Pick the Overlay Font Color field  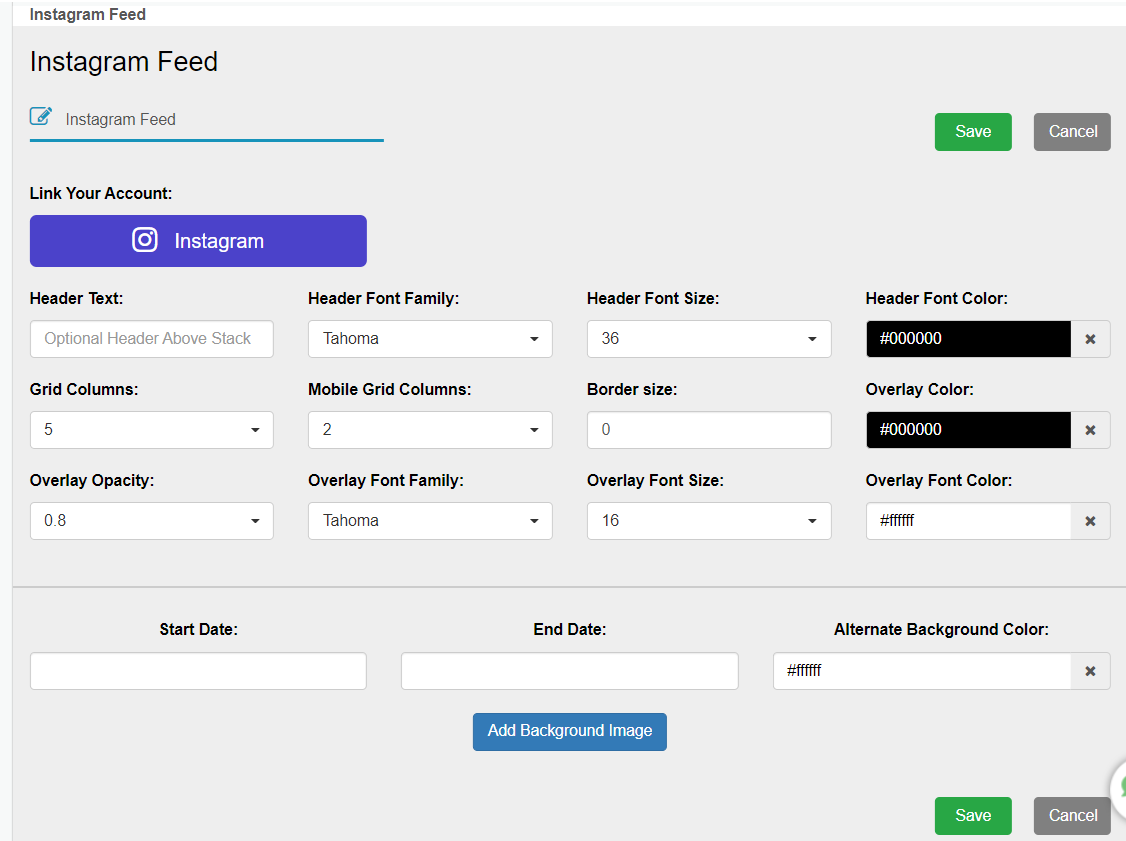968,521
